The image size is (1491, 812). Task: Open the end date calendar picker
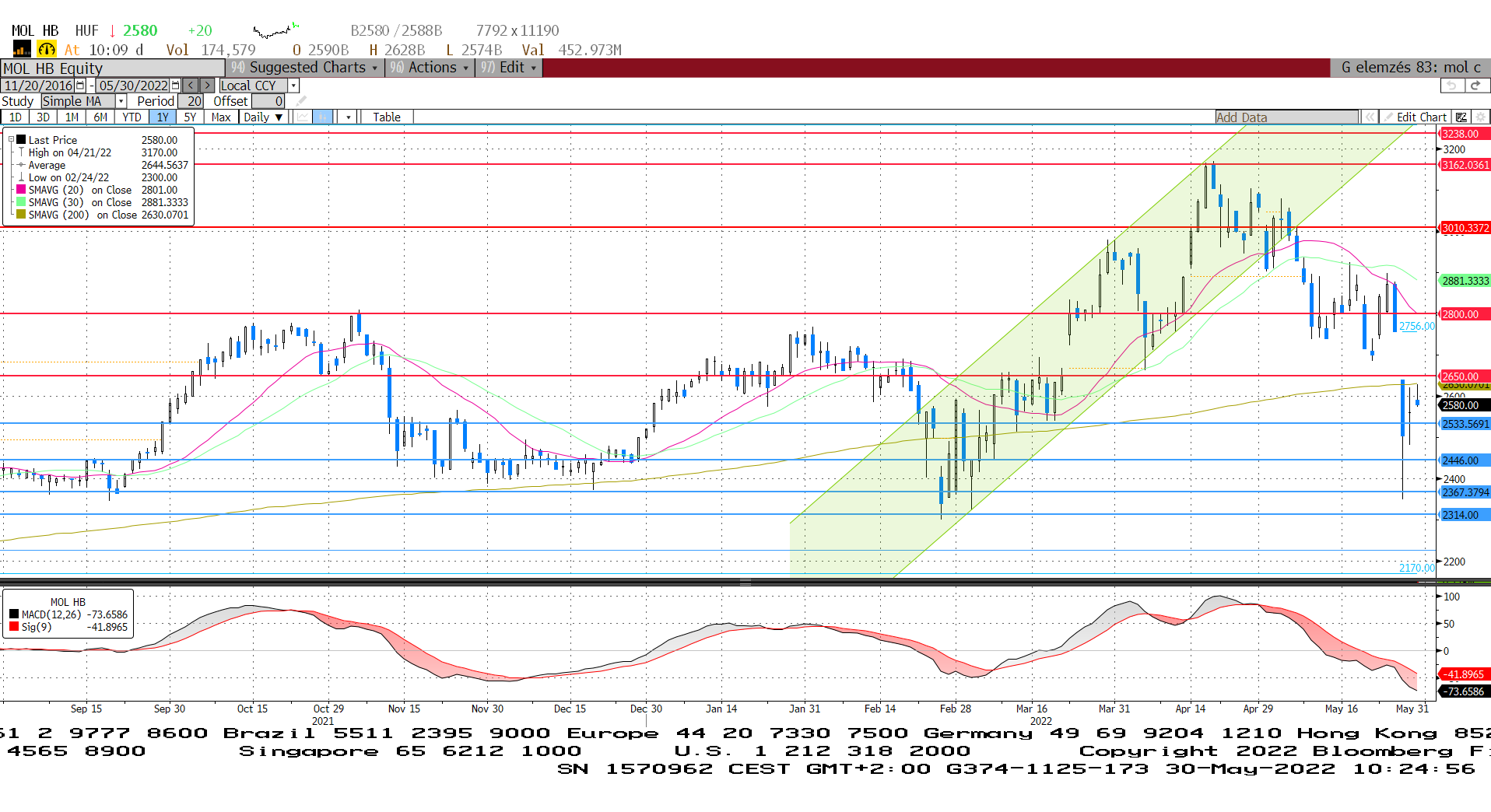pyautogui.click(x=175, y=86)
